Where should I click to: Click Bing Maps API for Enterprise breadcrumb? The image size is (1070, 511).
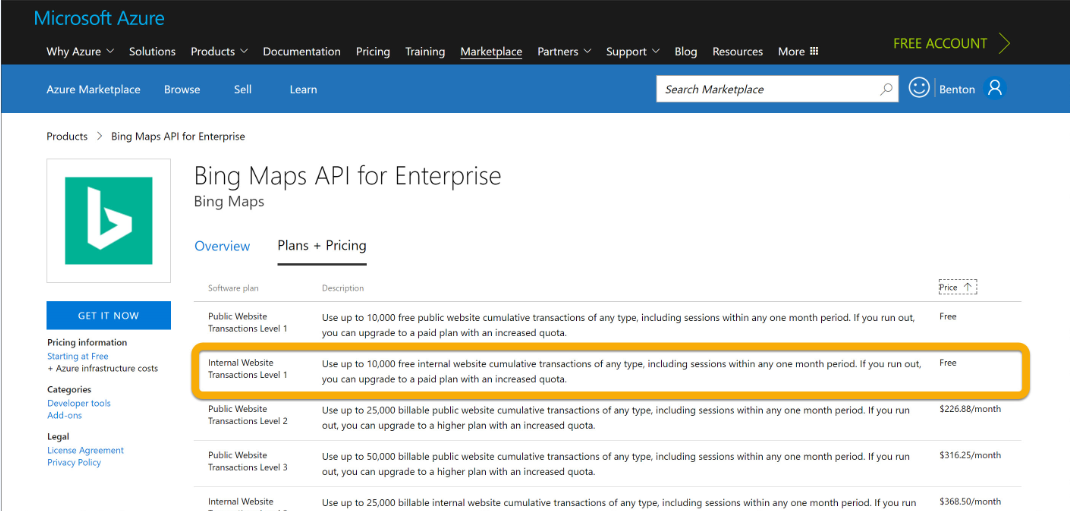click(178, 136)
